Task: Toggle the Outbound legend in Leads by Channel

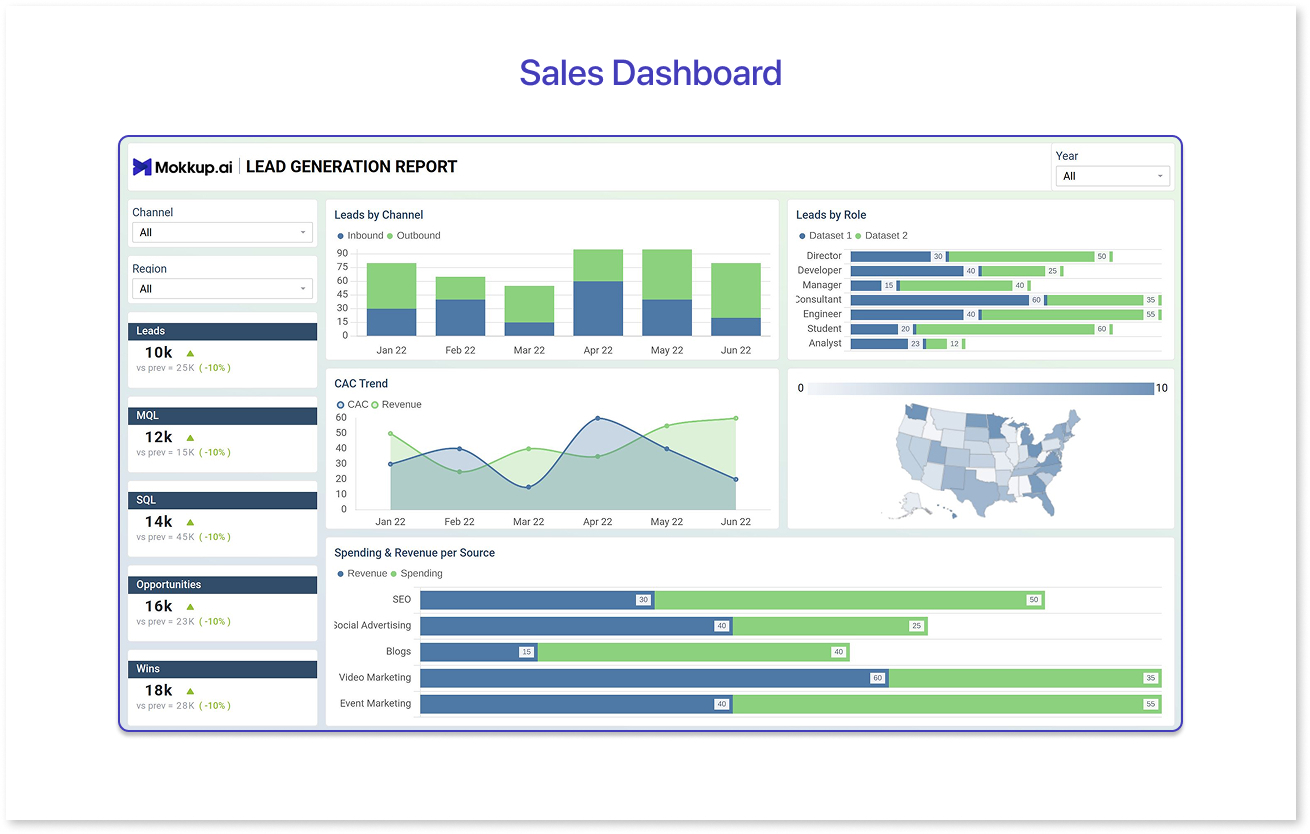Action: [x=414, y=236]
